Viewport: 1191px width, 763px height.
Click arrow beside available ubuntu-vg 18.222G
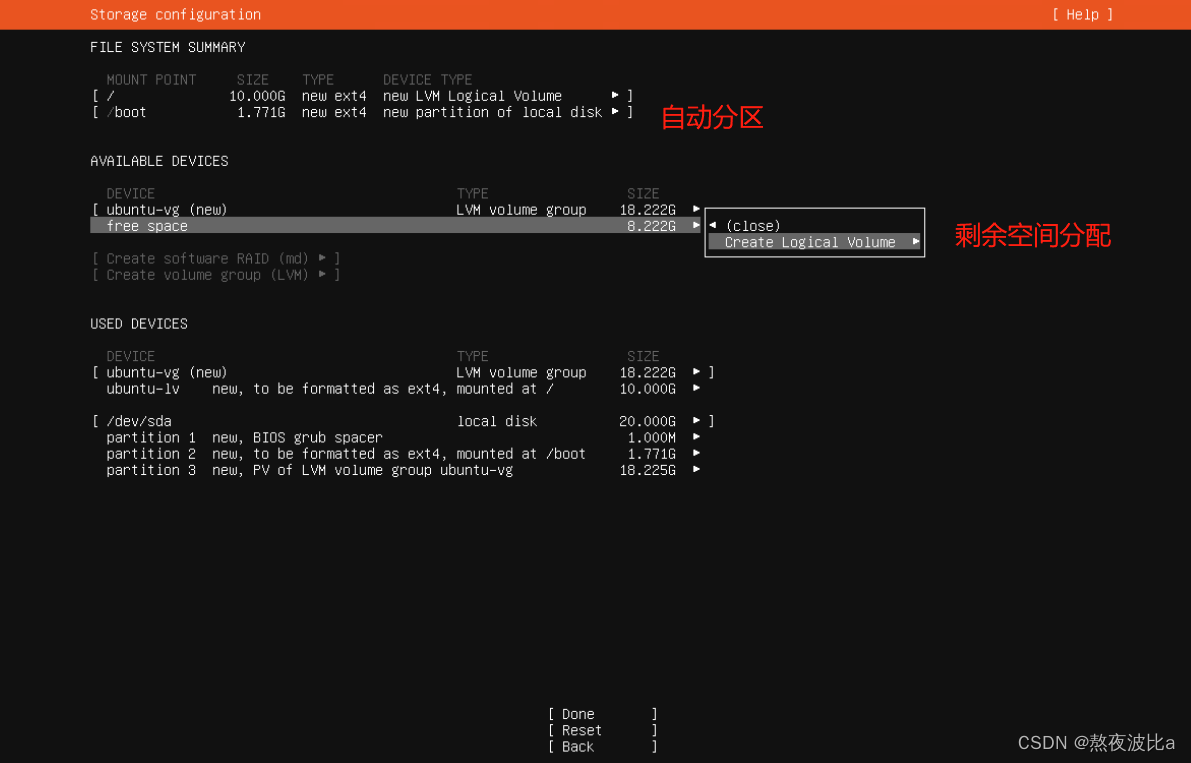point(696,208)
